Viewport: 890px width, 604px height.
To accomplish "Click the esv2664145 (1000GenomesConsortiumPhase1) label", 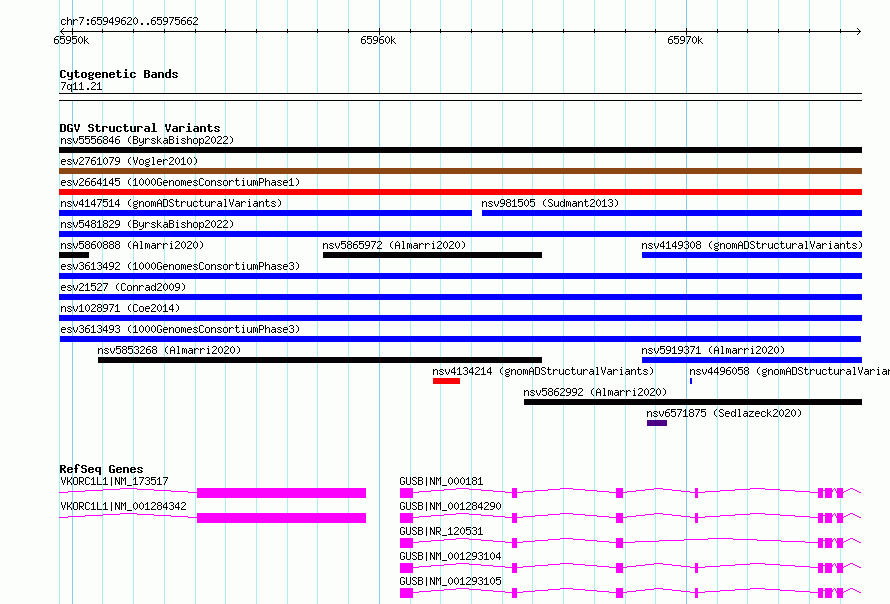I will (180, 182).
